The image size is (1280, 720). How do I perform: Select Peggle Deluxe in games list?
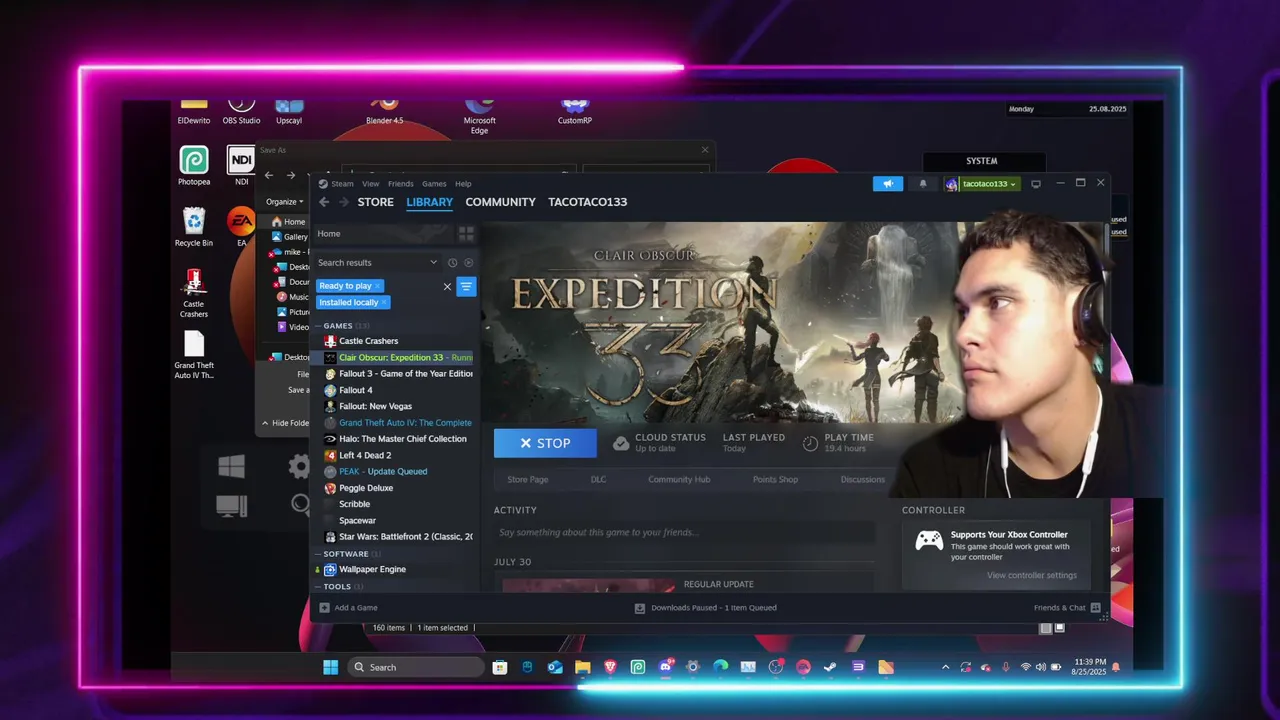point(366,488)
